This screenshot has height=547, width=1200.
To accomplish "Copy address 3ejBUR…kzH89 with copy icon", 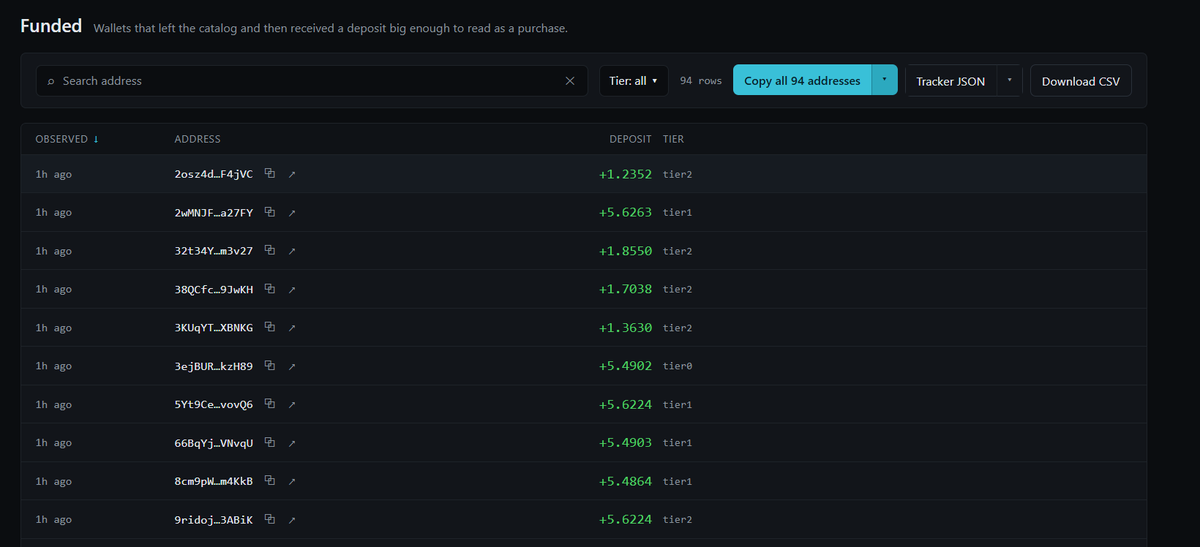I will tap(270, 366).
